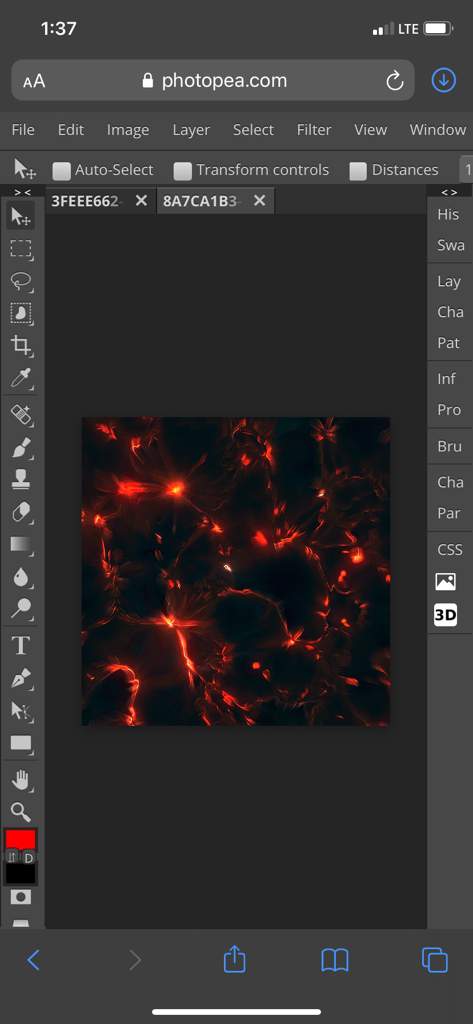Collapse the left toolbar with arrows
This screenshot has width=473, height=1024.
click(x=22, y=192)
